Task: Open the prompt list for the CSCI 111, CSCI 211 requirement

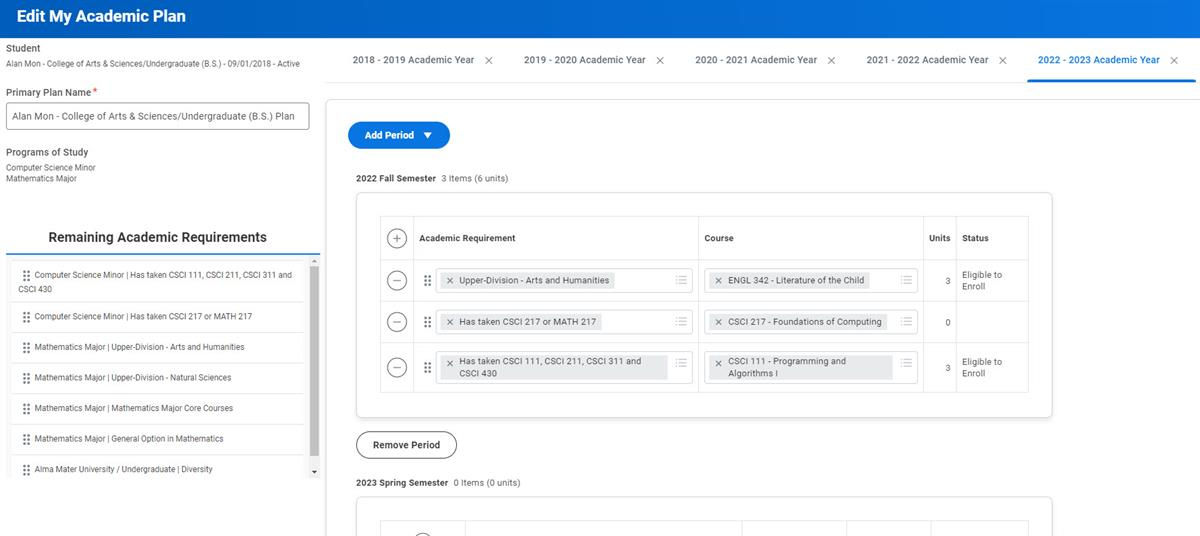Action: coord(681,362)
